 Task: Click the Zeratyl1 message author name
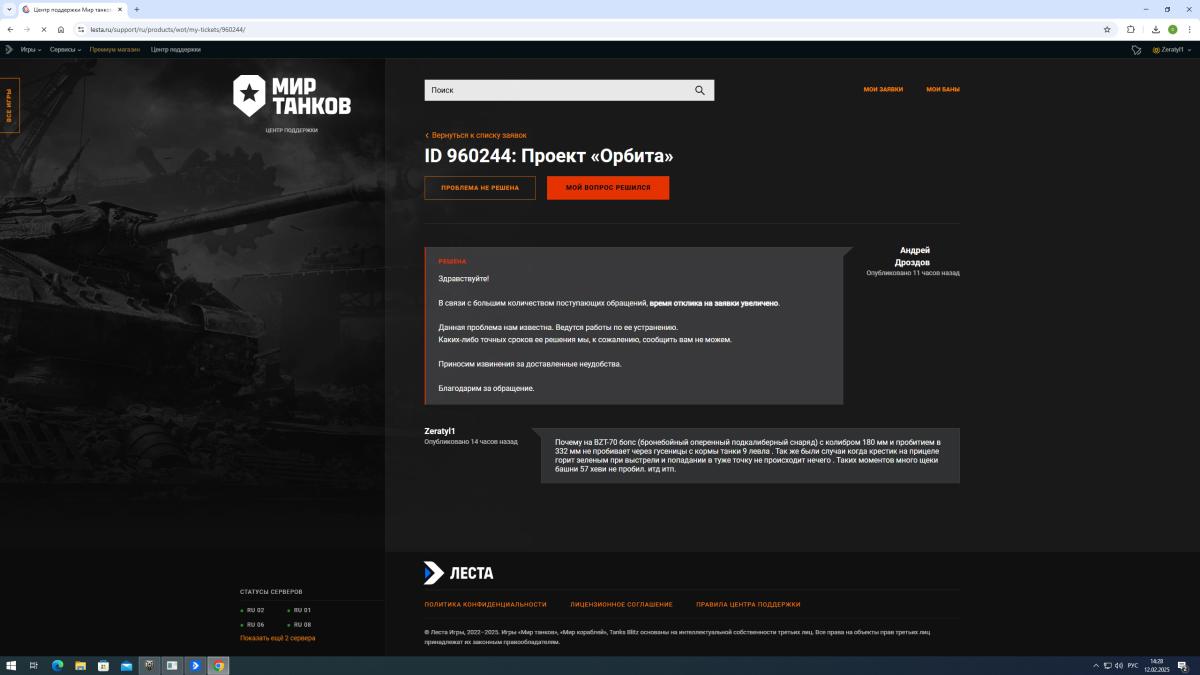440,431
